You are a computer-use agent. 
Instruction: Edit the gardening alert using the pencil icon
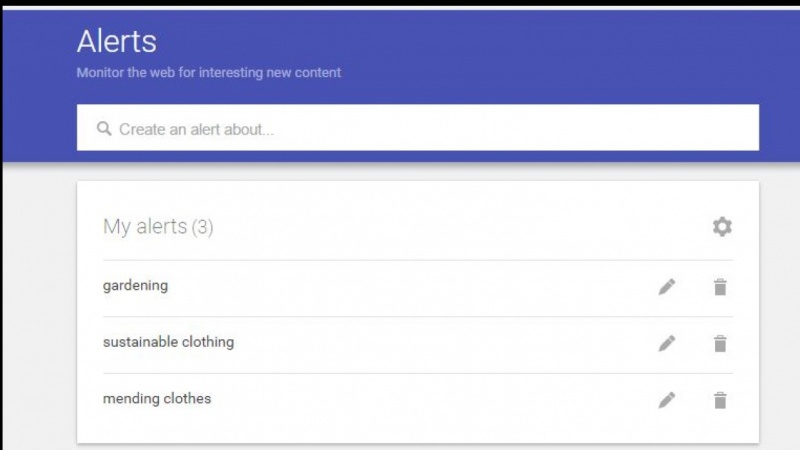(x=667, y=287)
